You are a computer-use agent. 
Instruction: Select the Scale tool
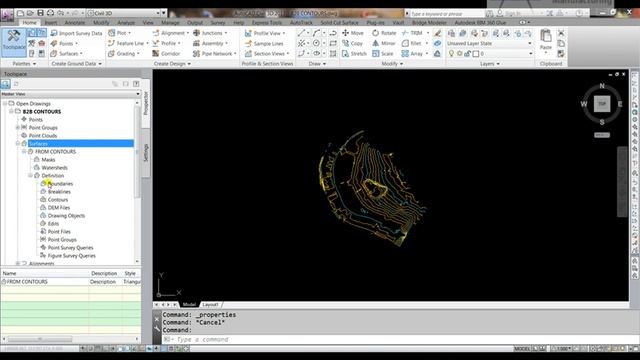pyautogui.click(x=383, y=53)
